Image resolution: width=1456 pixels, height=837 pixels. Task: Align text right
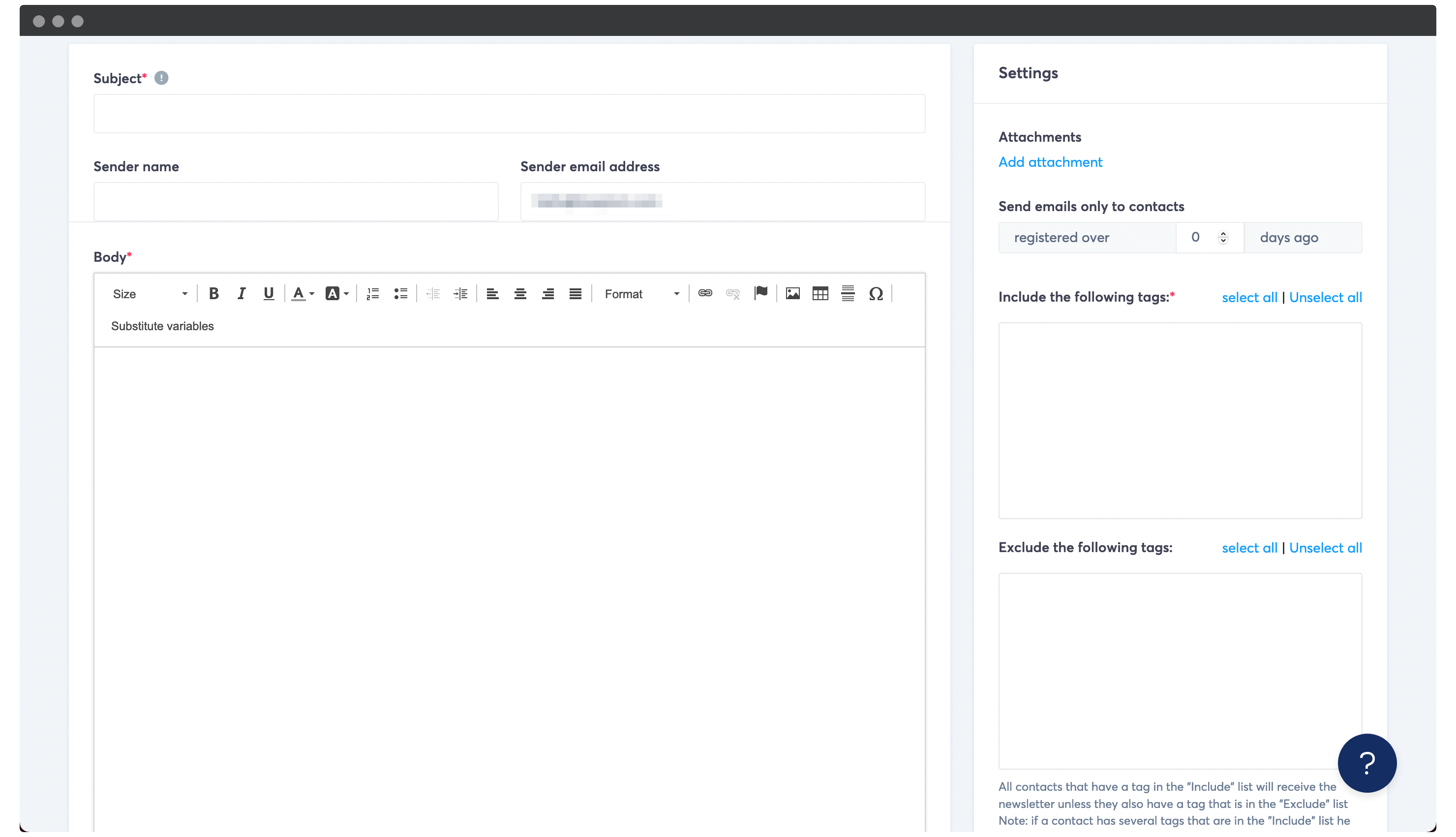coord(547,294)
